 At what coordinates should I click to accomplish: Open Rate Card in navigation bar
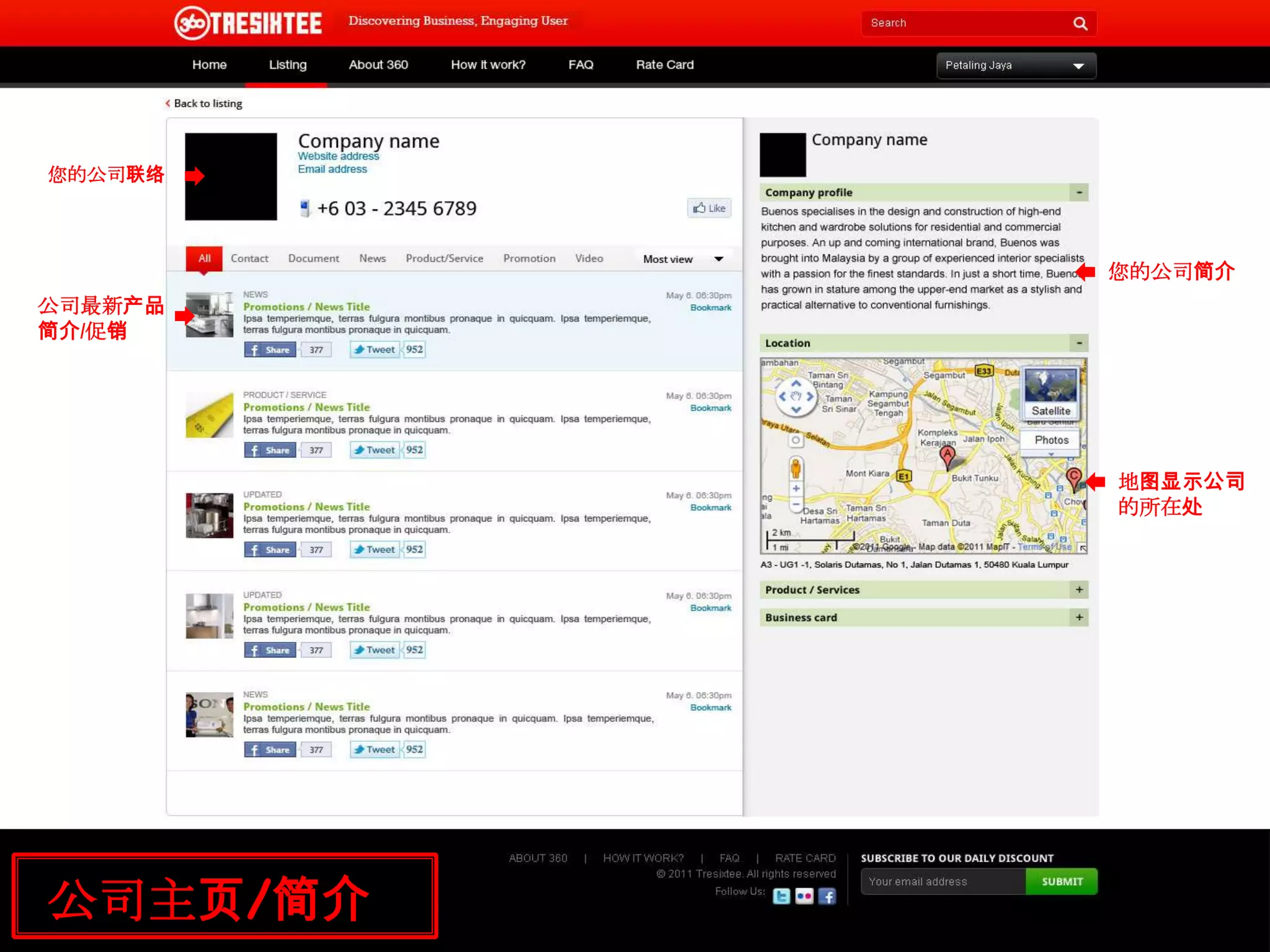click(665, 65)
